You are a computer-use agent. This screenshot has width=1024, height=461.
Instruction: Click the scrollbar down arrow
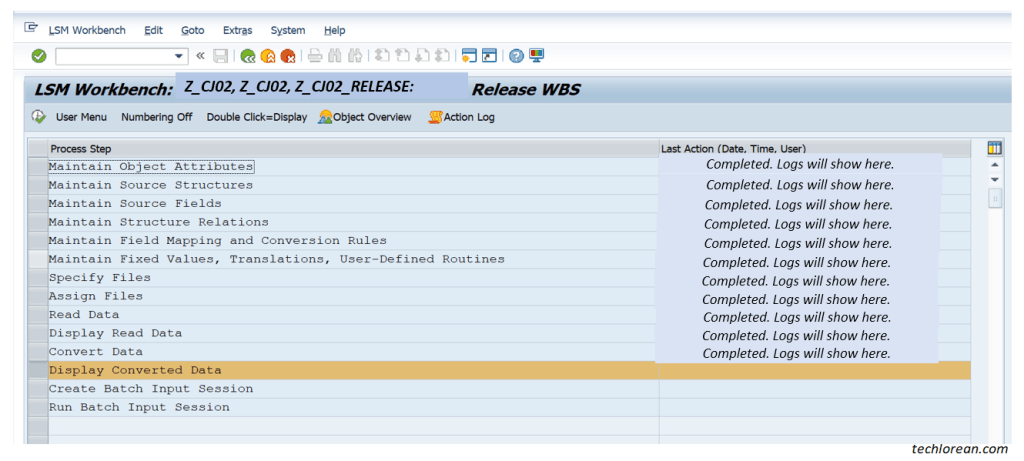pyautogui.click(x=995, y=180)
